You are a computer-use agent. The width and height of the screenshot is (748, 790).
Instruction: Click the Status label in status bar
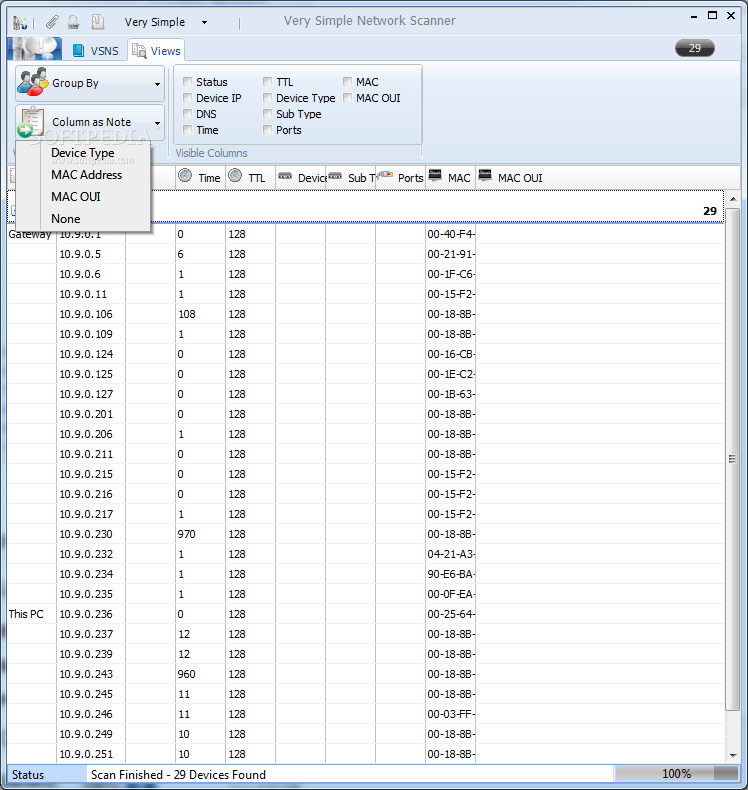pyautogui.click(x=28, y=774)
